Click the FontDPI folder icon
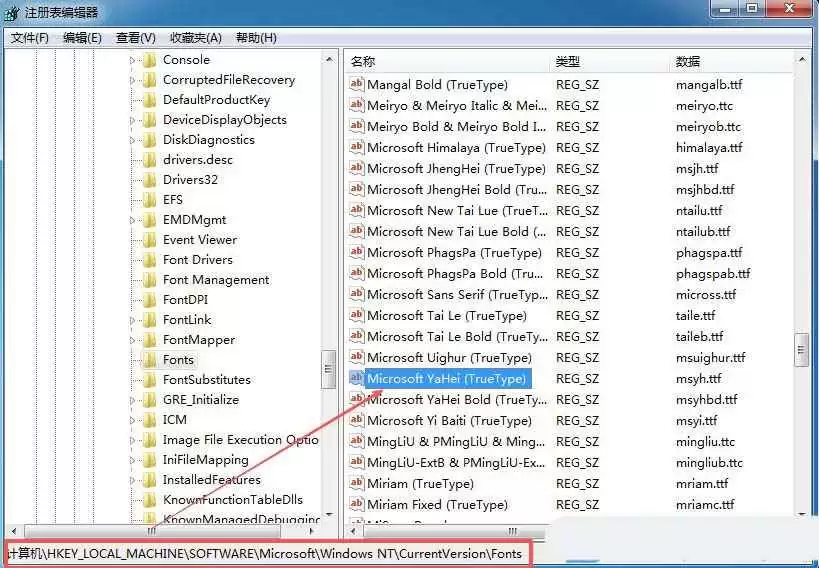 click(149, 300)
